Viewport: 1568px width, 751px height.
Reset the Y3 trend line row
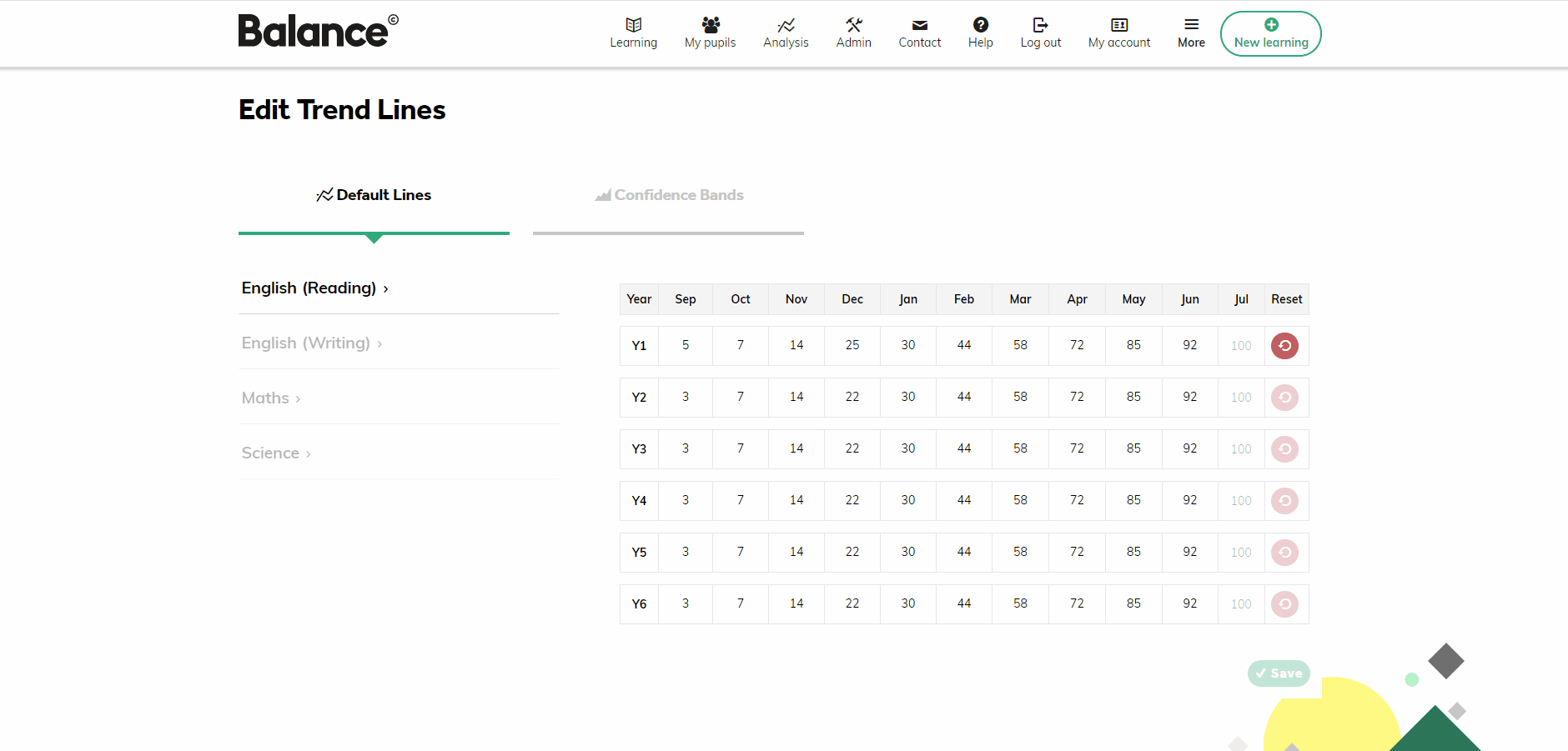coord(1284,449)
